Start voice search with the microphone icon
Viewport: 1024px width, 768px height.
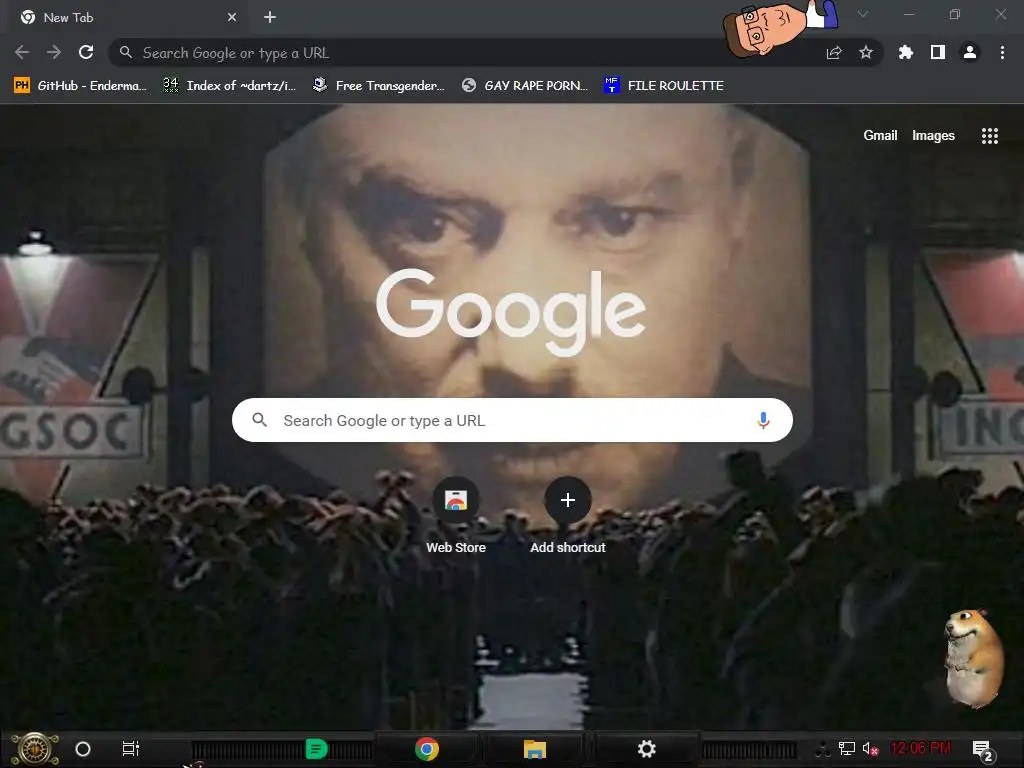click(763, 420)
